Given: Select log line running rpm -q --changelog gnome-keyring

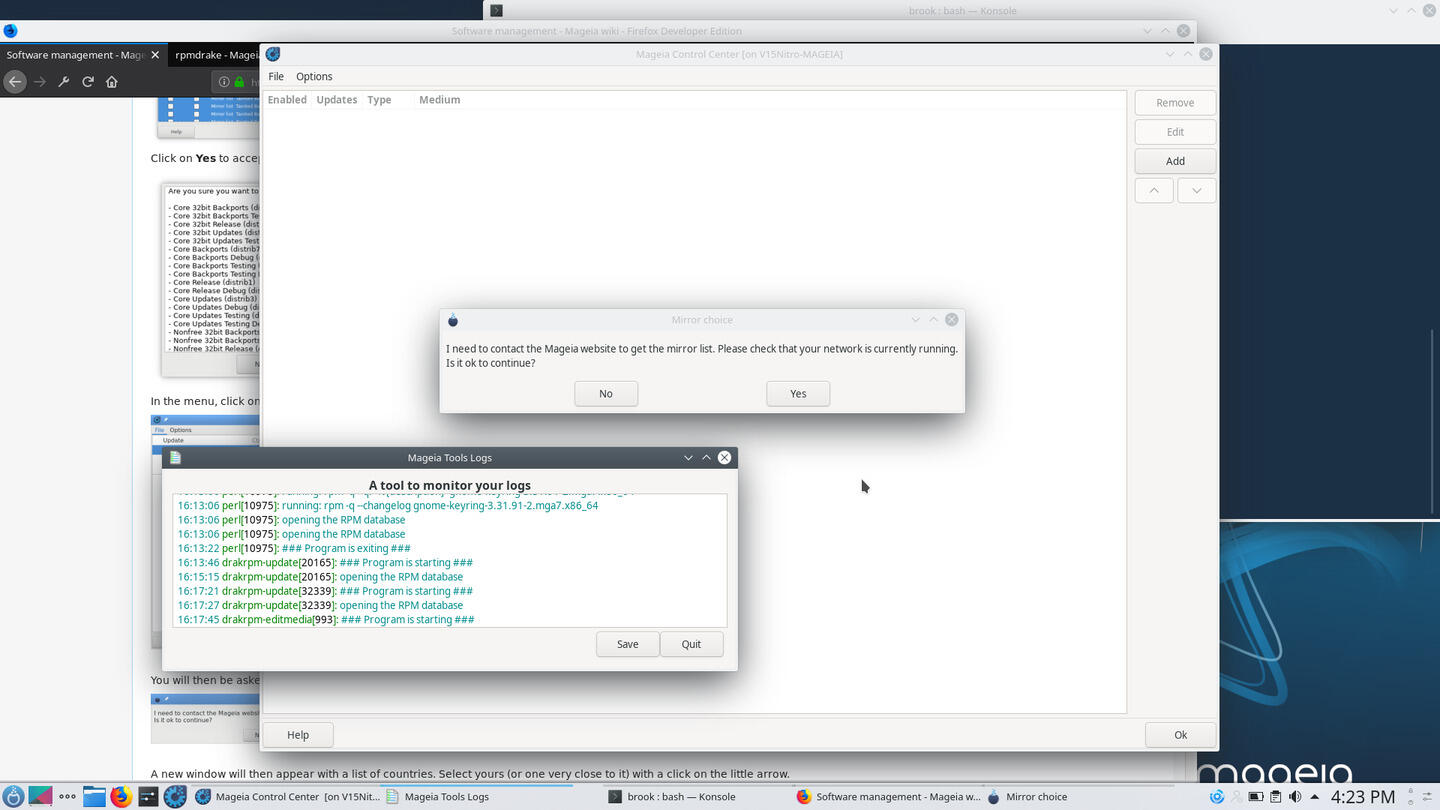Looking at the screenshot, I should [388, 506].
